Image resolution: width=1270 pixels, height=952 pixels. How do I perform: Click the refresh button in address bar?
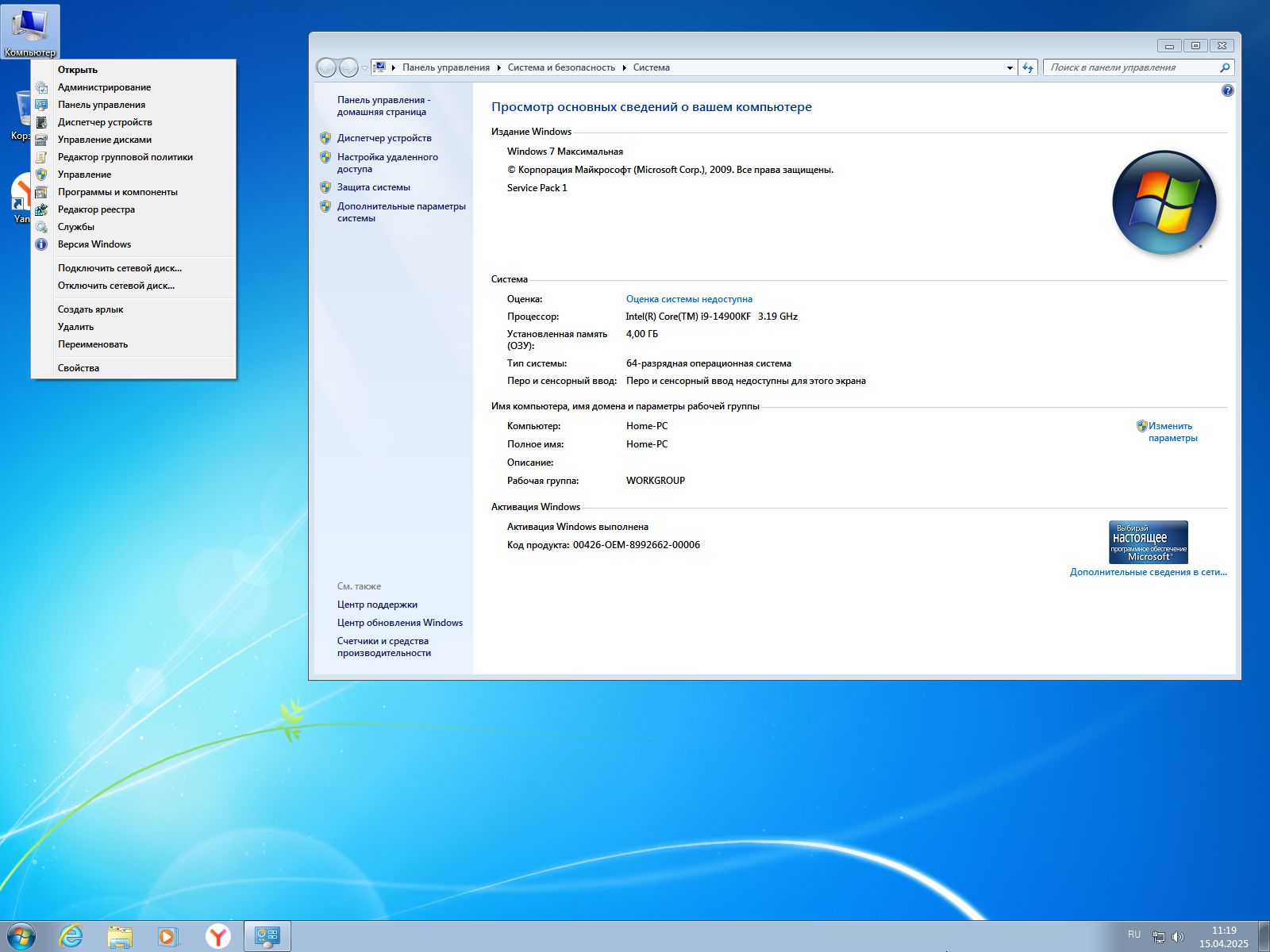(1028, 67)
